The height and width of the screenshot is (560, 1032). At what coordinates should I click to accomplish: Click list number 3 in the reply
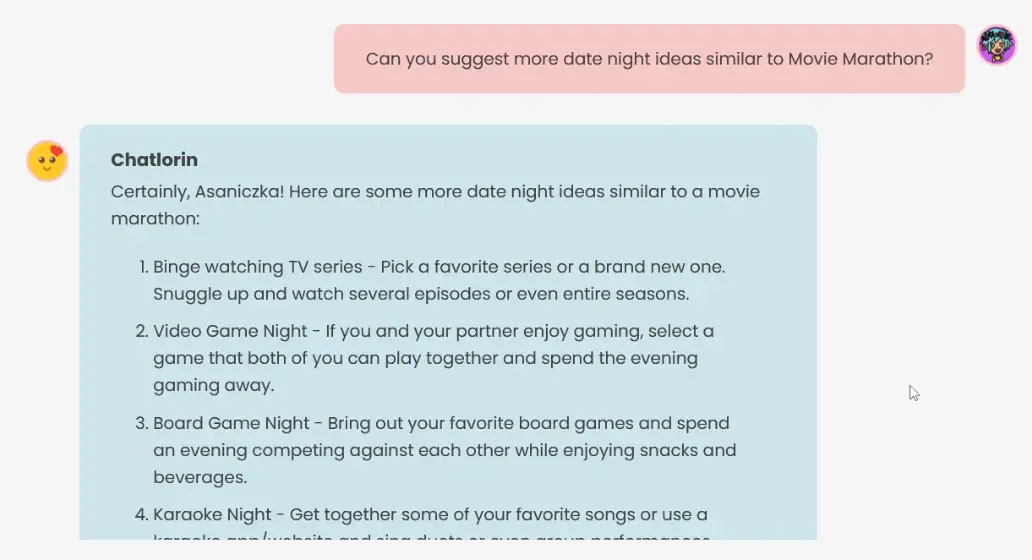(140, 423)
